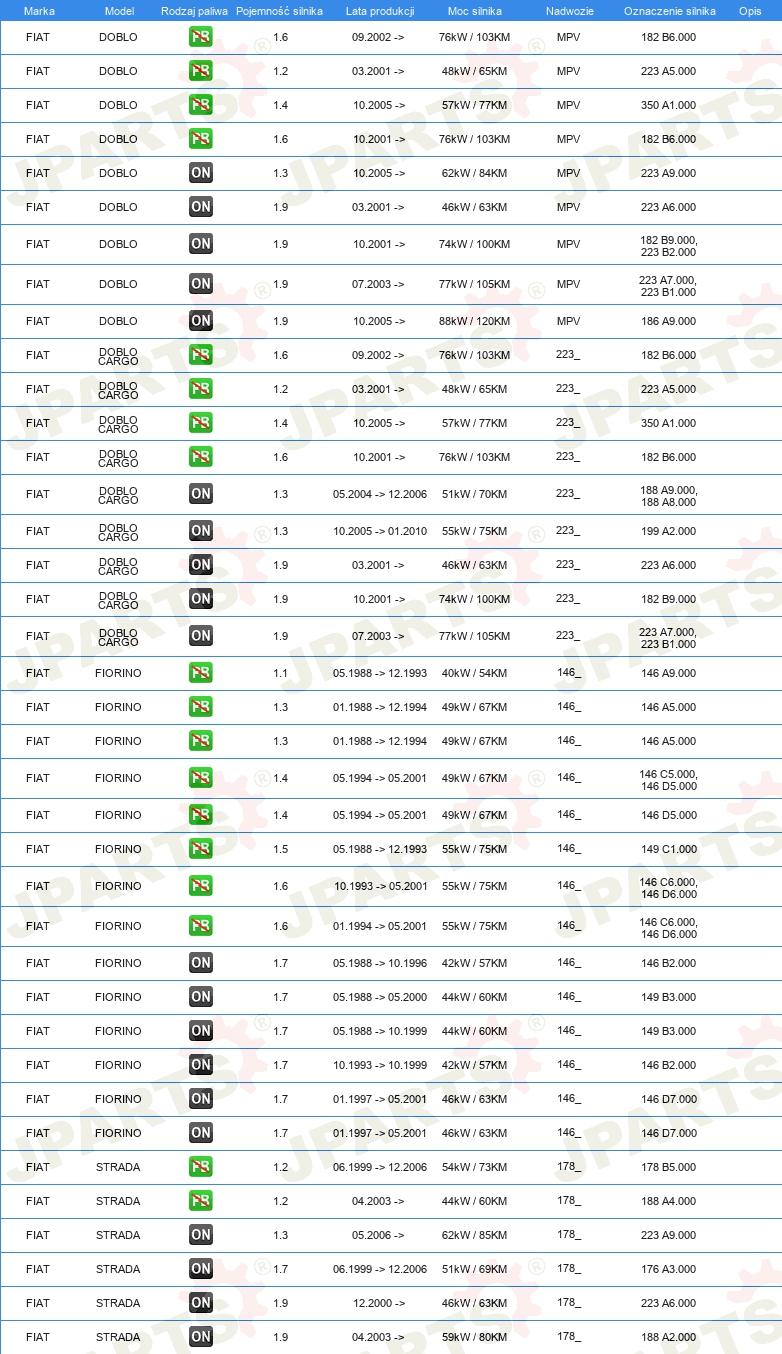Click the Marka column header
Viewport: 782px width, 1354px height.
pyautogui.click(x=39, y=11)
